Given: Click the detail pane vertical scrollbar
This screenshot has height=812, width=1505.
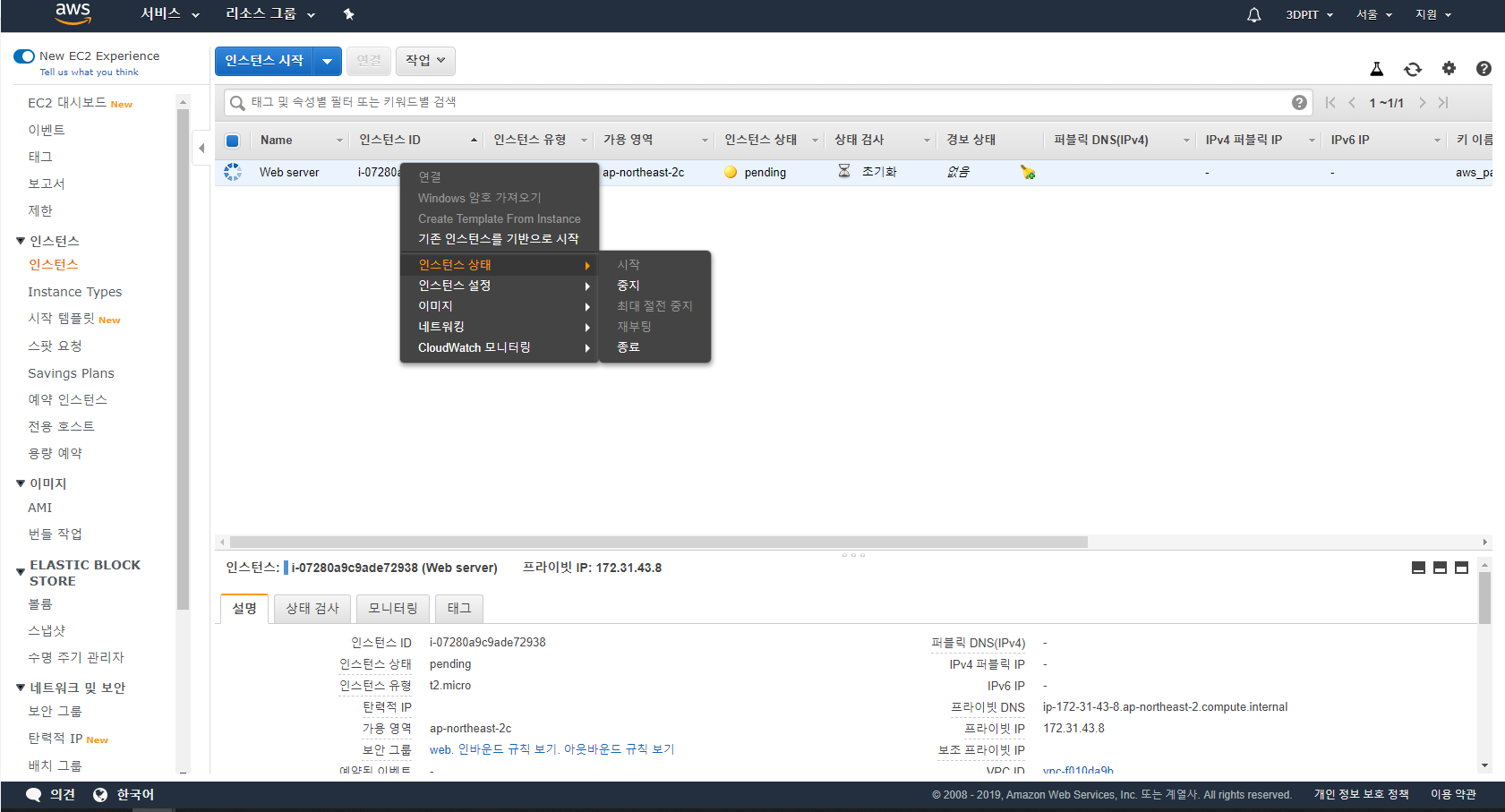Looking at the screenshot, I should [1484, 598].
